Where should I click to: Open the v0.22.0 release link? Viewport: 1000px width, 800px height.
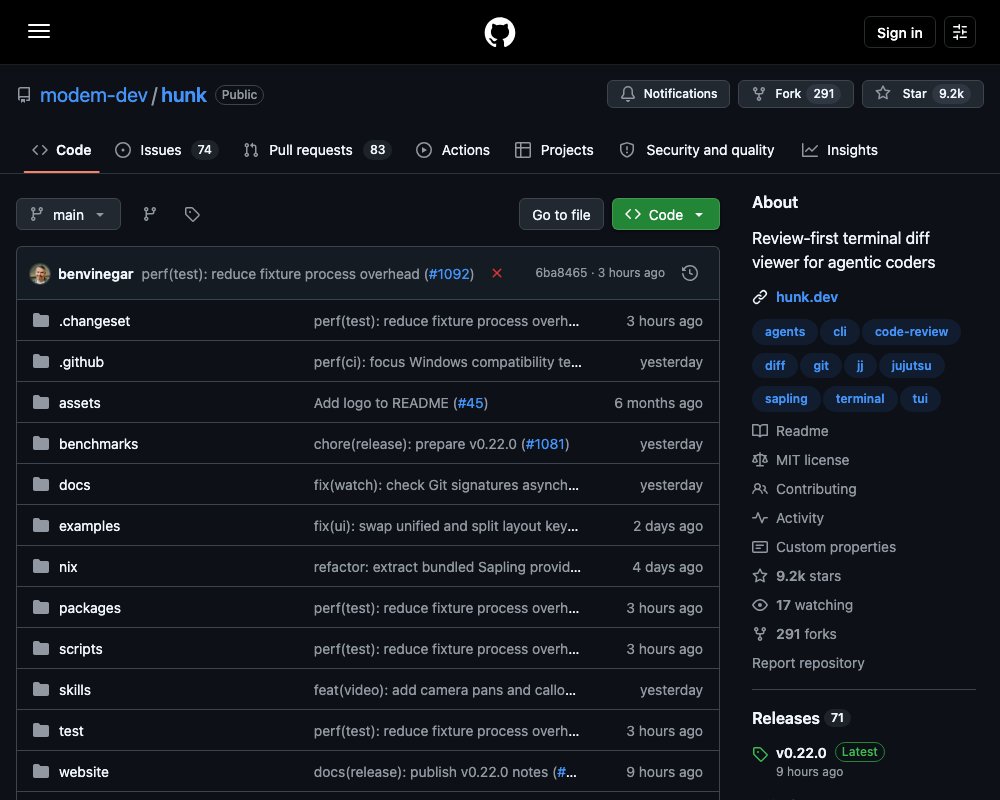coord(801,753)
